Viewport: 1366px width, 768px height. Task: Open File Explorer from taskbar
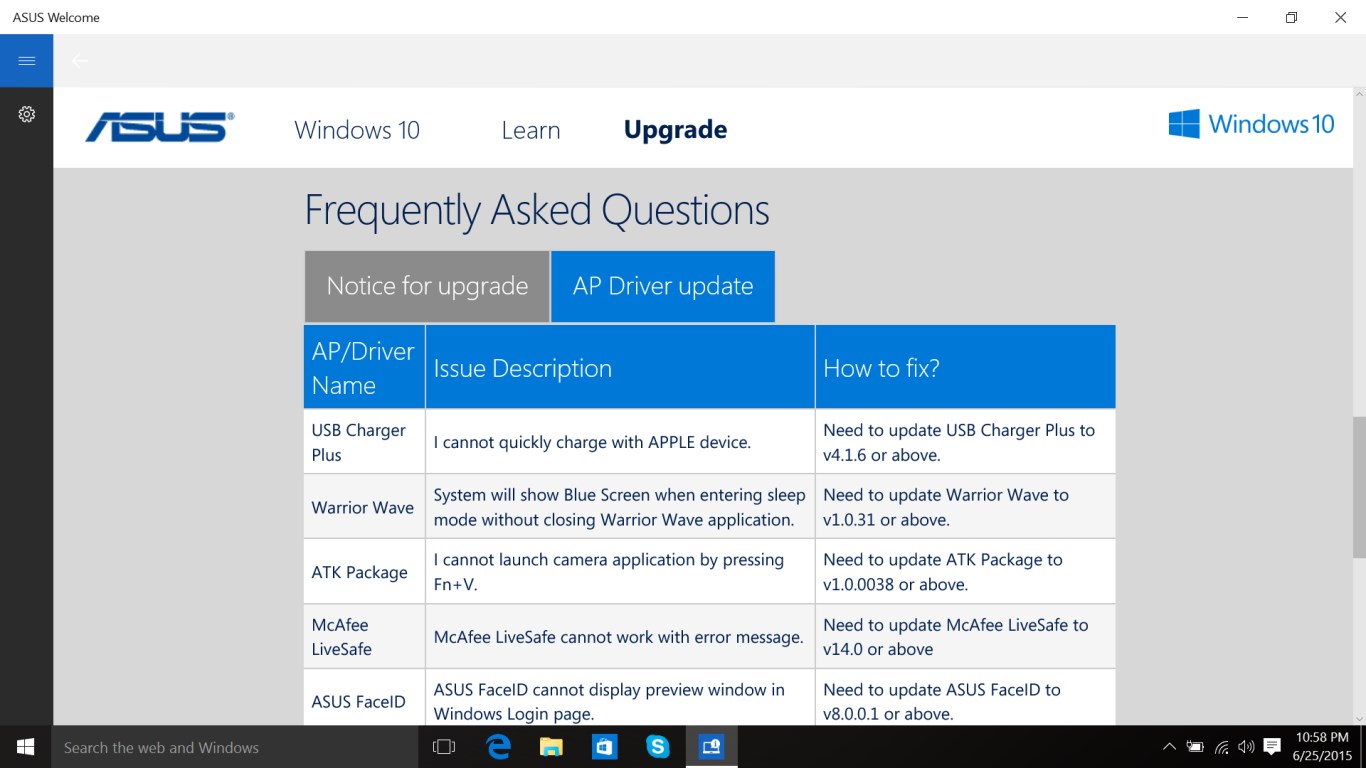(551, 747)
